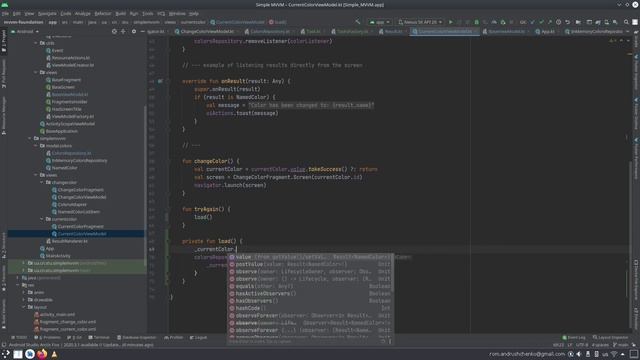
Task: Click the CurrentColorViewModel breadcrumb in navigation bar
Action: (x=237, y=22)
